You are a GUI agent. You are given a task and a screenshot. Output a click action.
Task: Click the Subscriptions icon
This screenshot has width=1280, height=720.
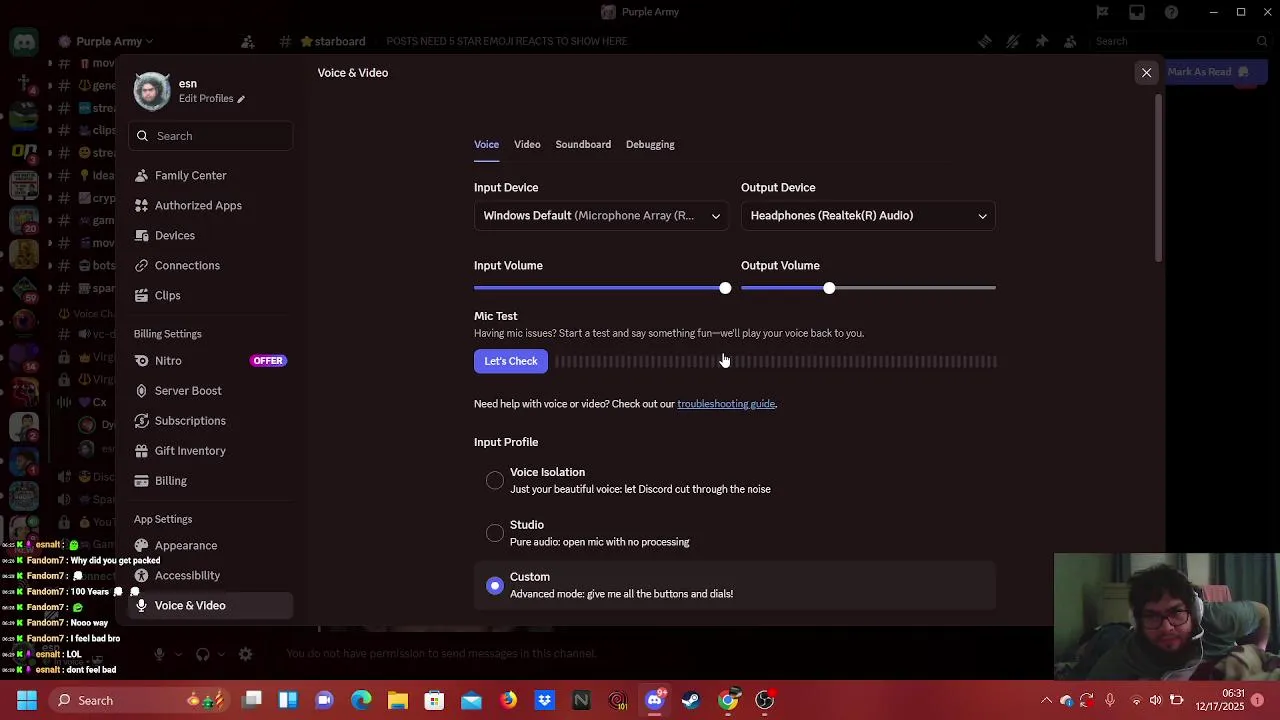click(141, 420)
